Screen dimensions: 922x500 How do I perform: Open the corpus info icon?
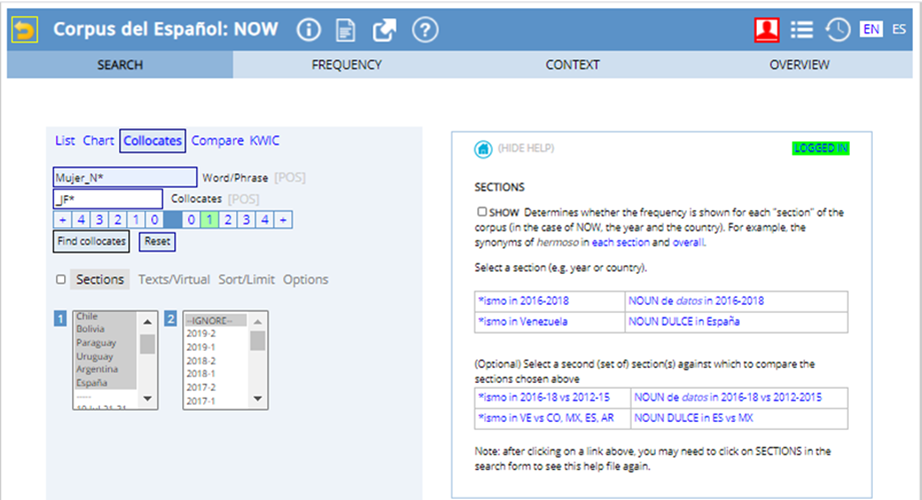[x=309, y=30]
